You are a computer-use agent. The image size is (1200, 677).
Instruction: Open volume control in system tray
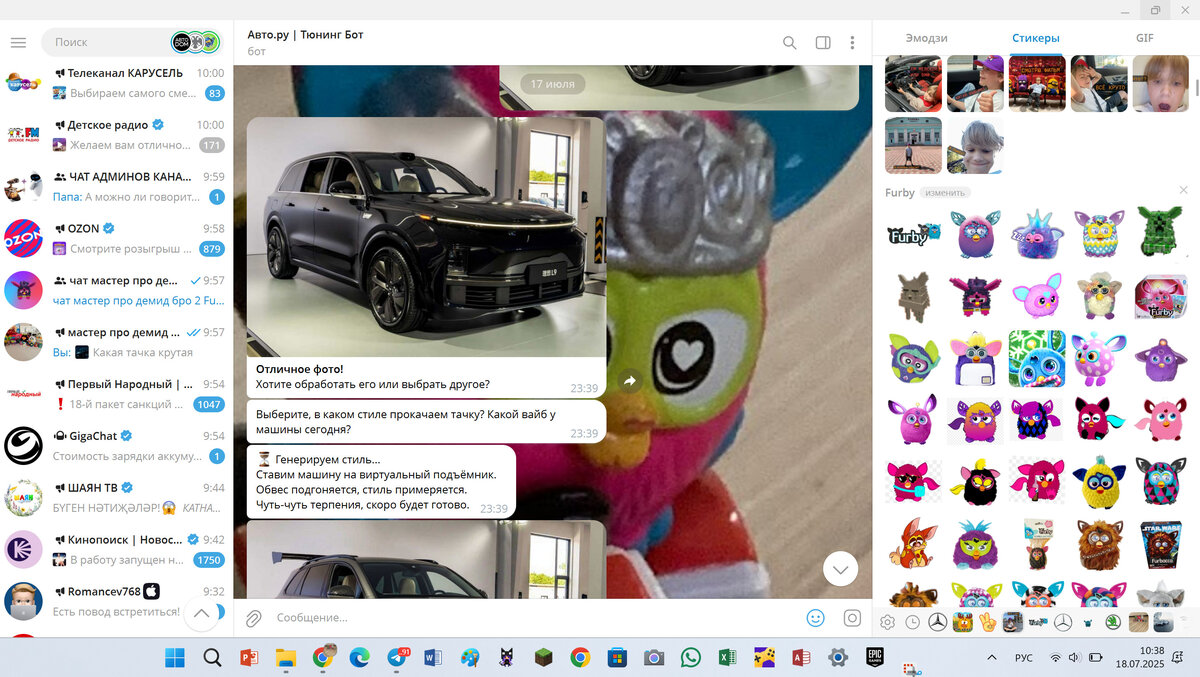[1073, 657]
